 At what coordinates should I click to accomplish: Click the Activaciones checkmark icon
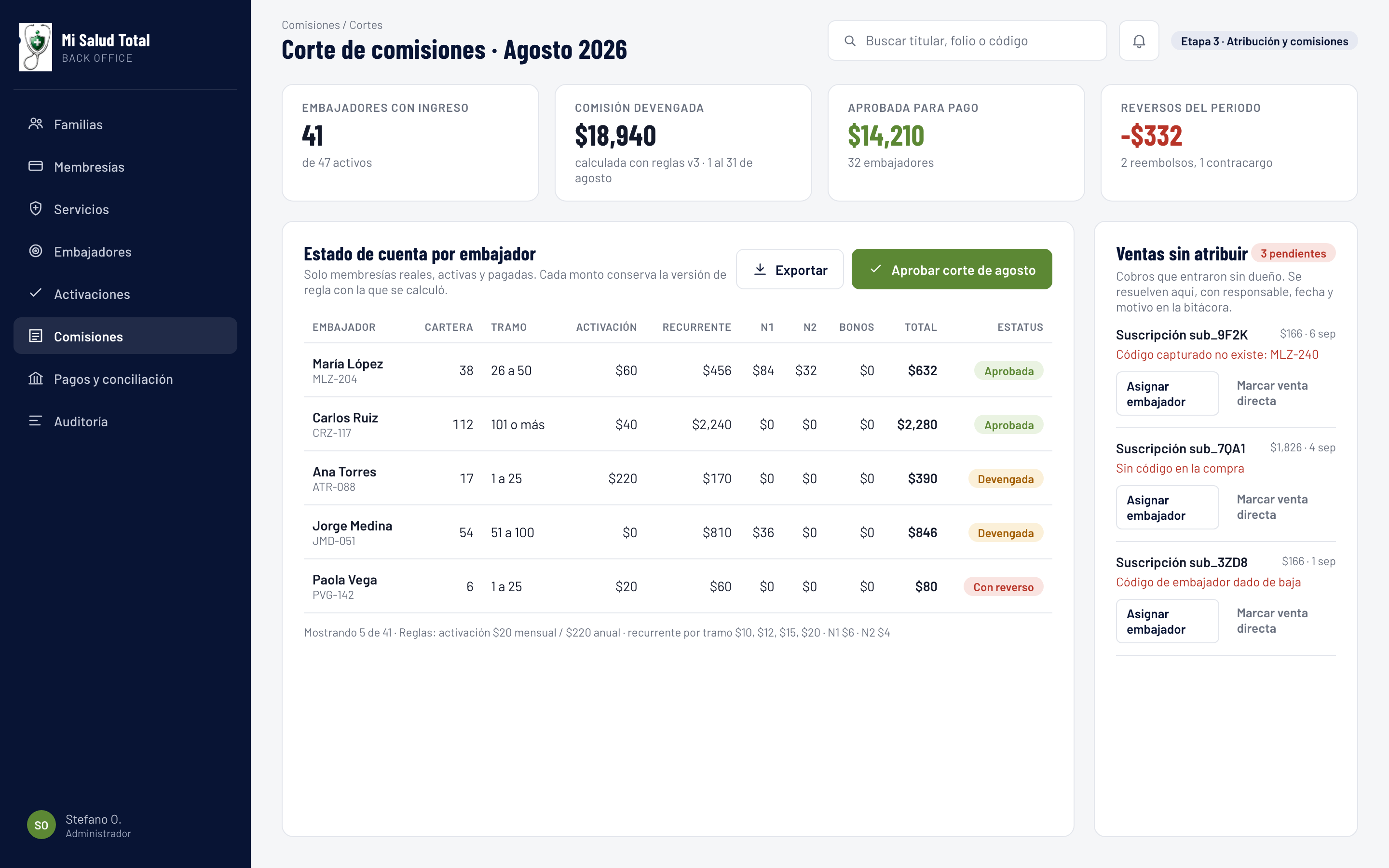point(36,293)
